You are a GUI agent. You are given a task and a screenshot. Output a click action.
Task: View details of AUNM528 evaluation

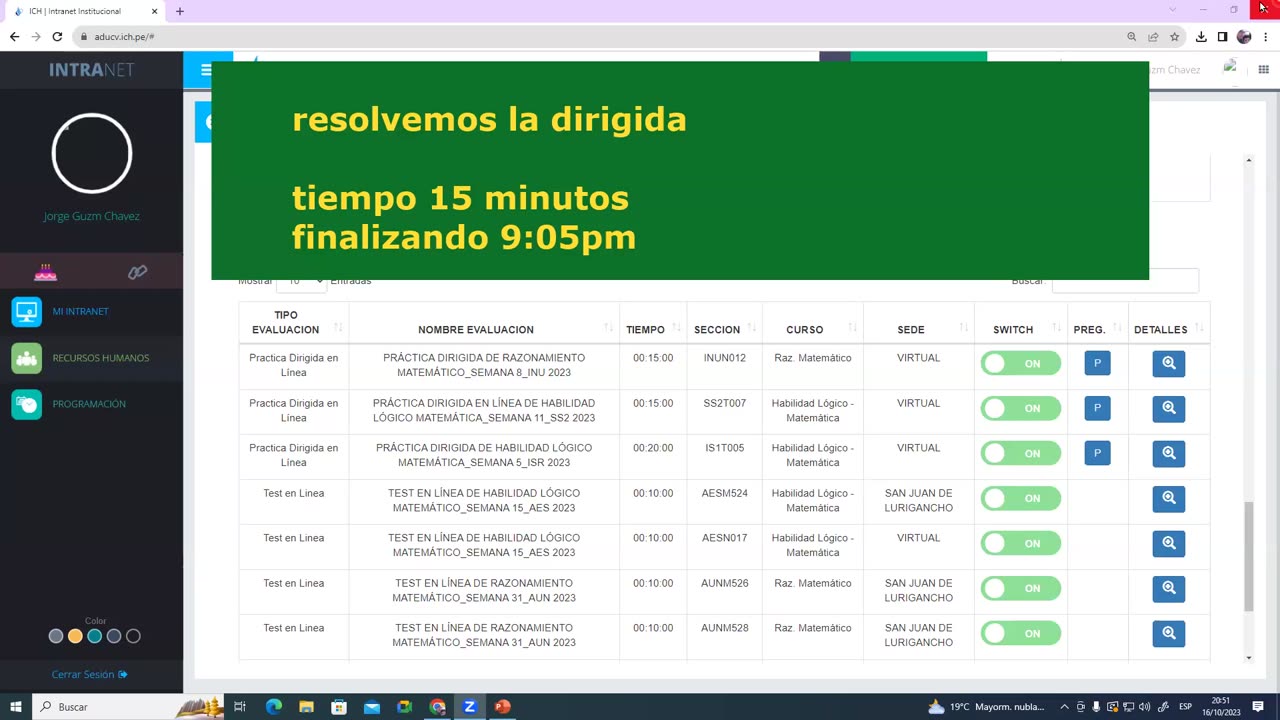tap(1168, 633)
